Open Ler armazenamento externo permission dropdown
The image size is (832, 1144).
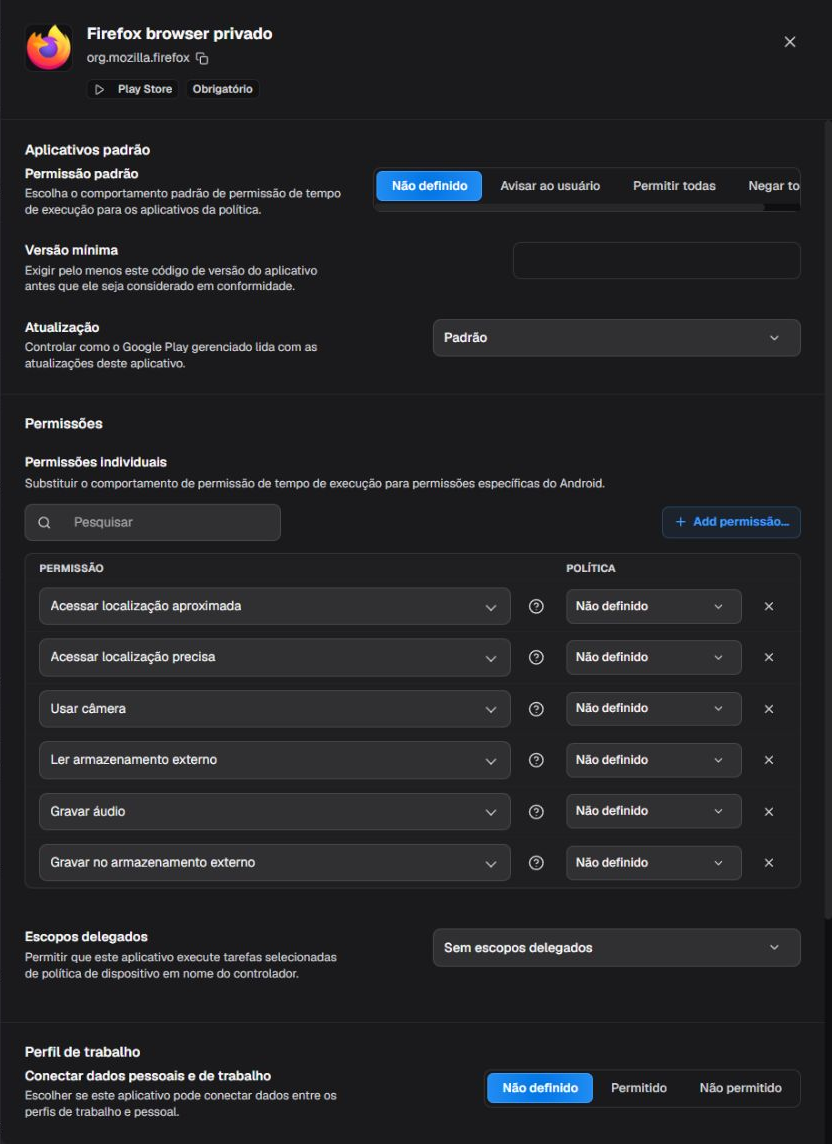[x=274, y=760]
